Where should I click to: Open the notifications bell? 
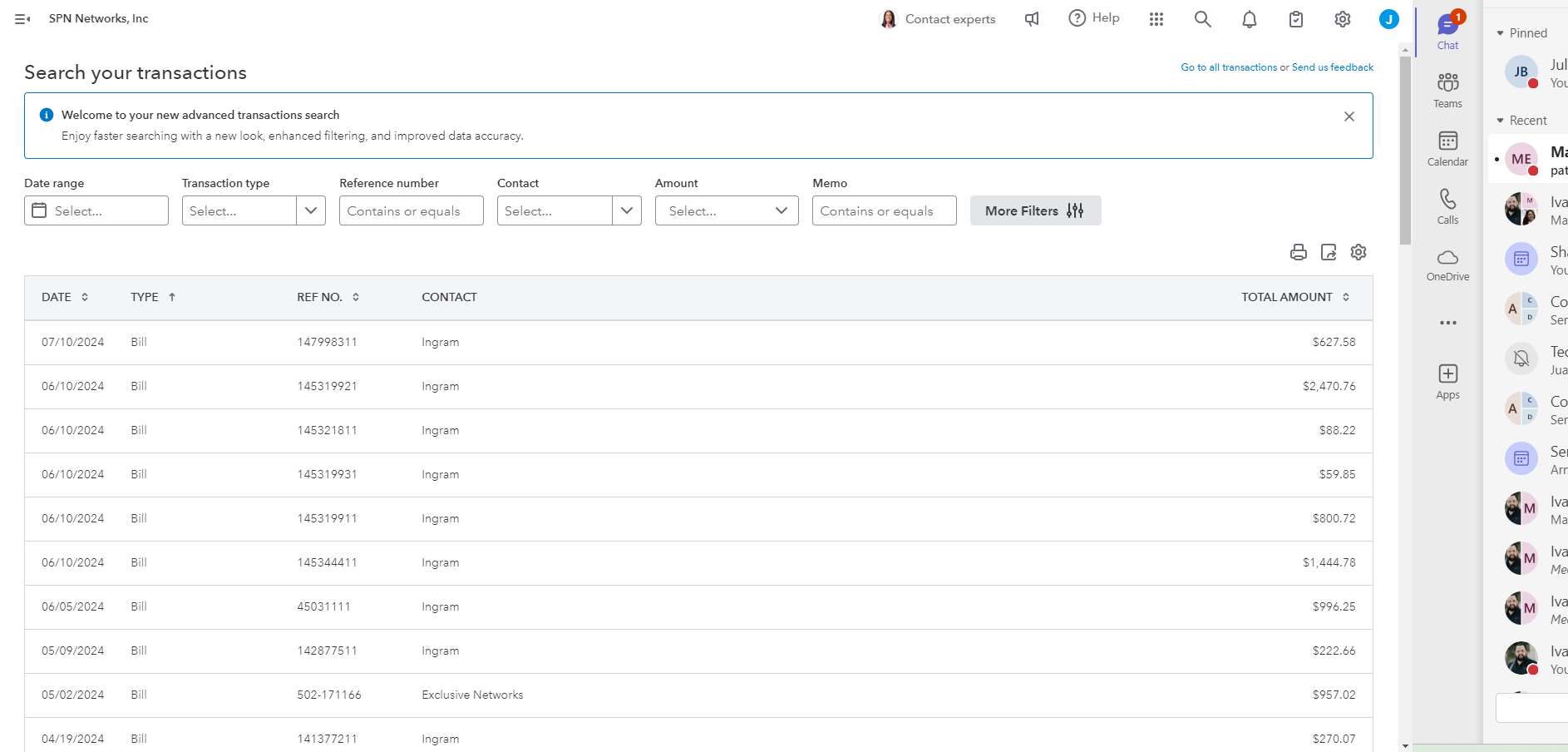tap(1250, 19)
